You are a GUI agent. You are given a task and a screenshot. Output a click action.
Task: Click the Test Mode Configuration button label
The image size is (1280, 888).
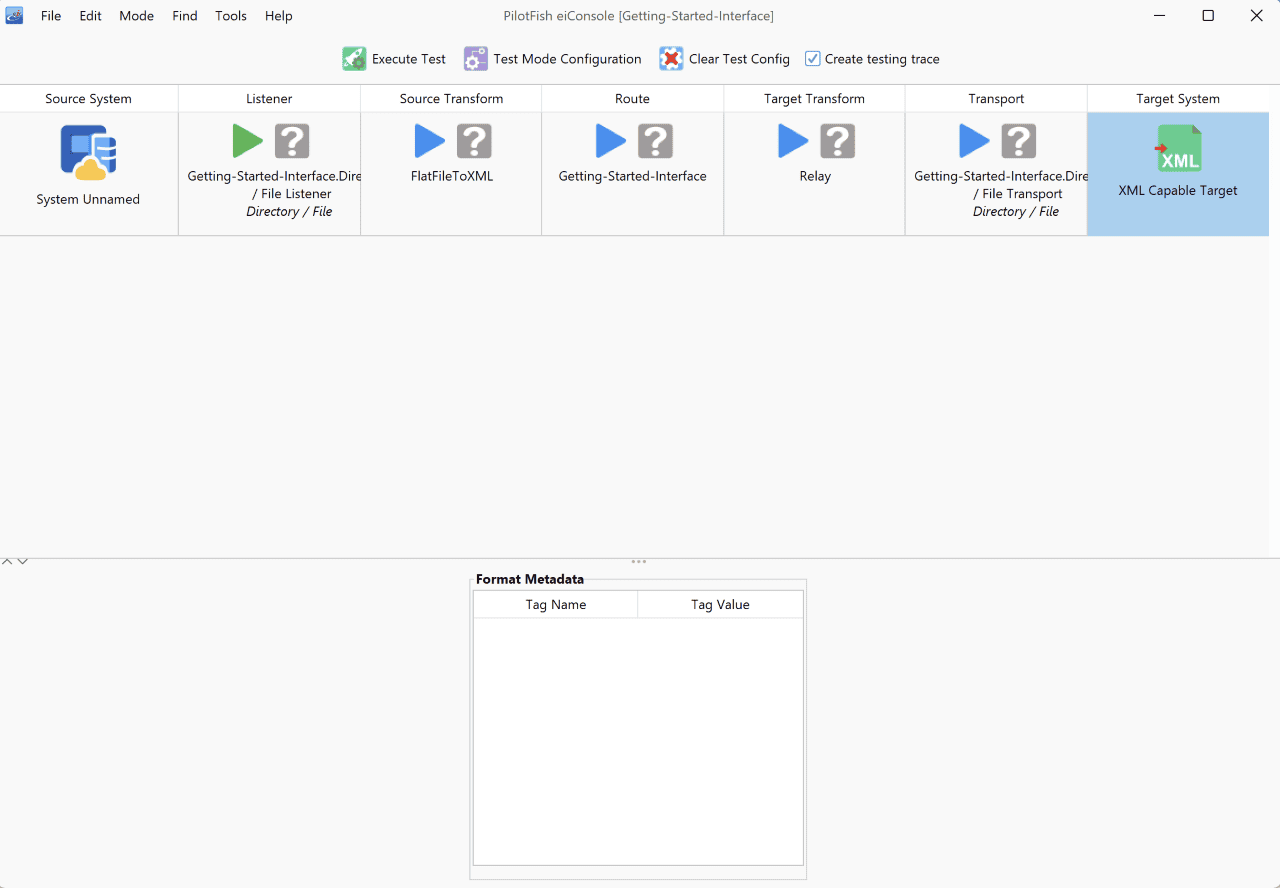coord(567,59)
